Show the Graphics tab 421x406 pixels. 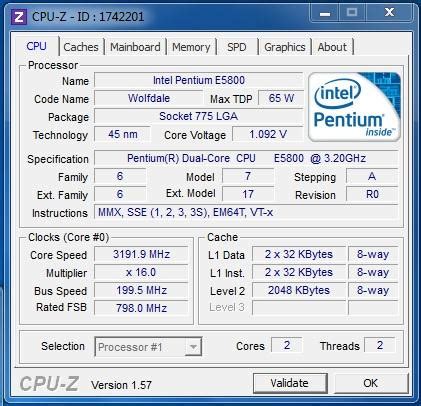click(285, 47)
